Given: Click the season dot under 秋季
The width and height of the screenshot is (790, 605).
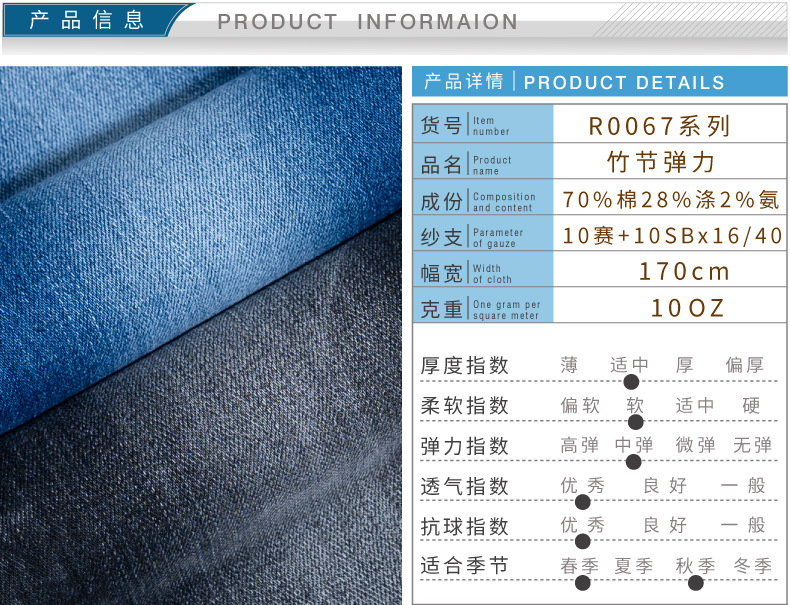Looking at the screenshot, I should pos(695,583).
